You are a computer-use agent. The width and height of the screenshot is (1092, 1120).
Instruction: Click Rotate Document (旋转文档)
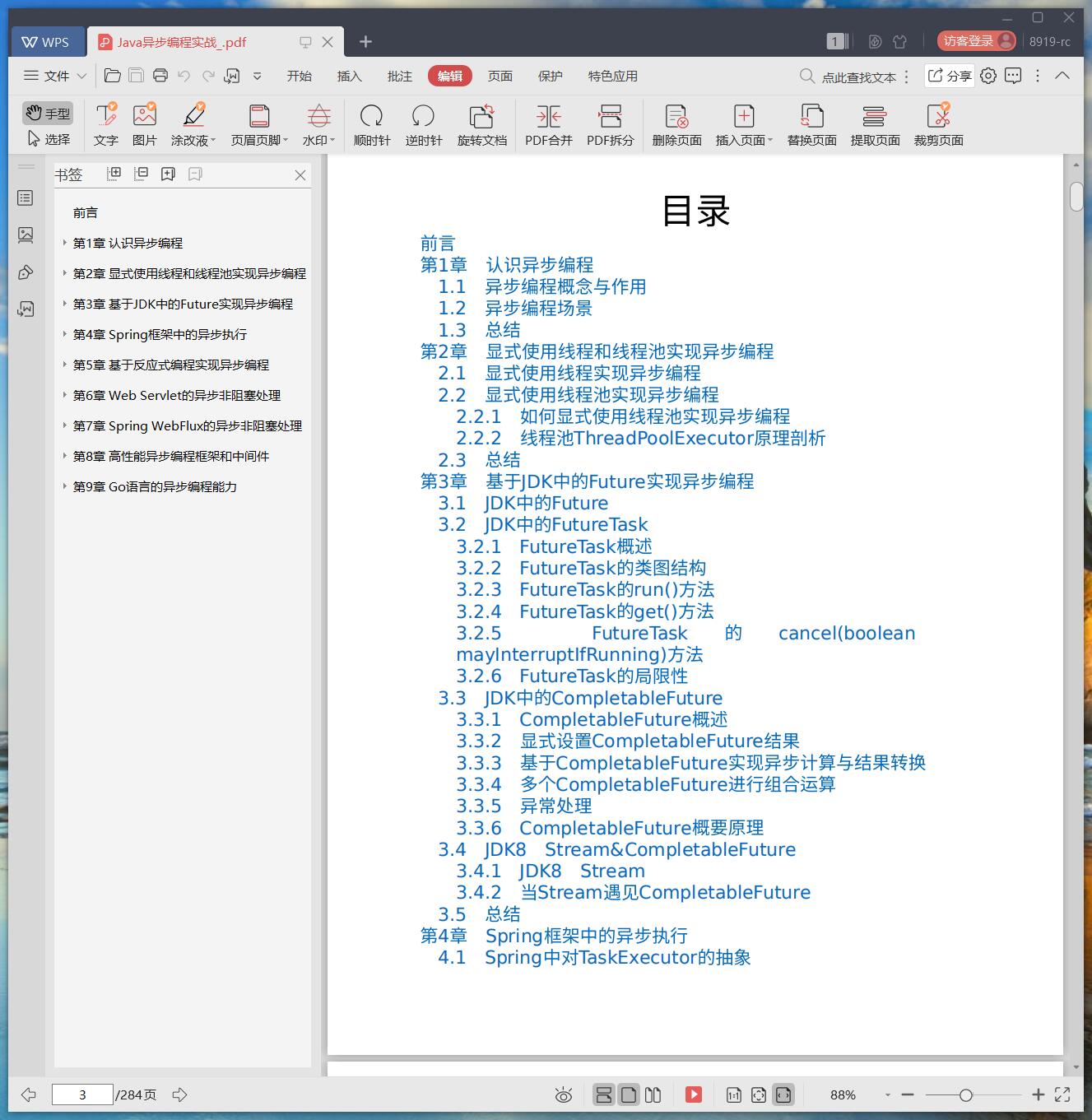(482, 125)
